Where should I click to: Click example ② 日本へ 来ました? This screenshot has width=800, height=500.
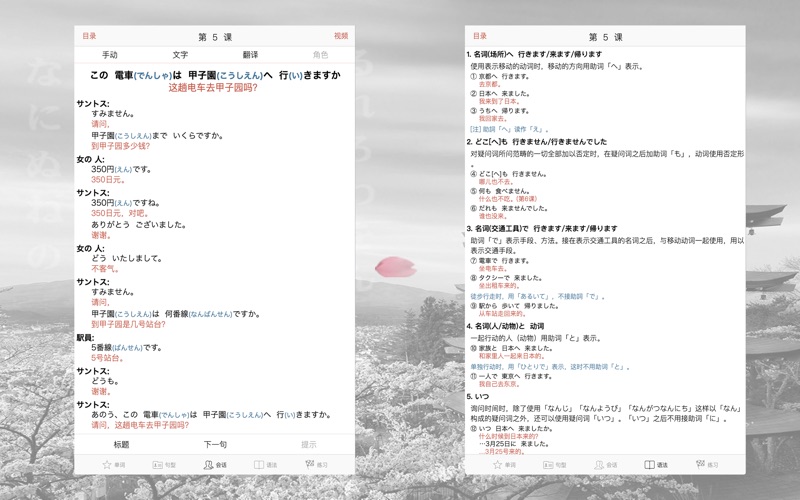(x=500, y=93)
